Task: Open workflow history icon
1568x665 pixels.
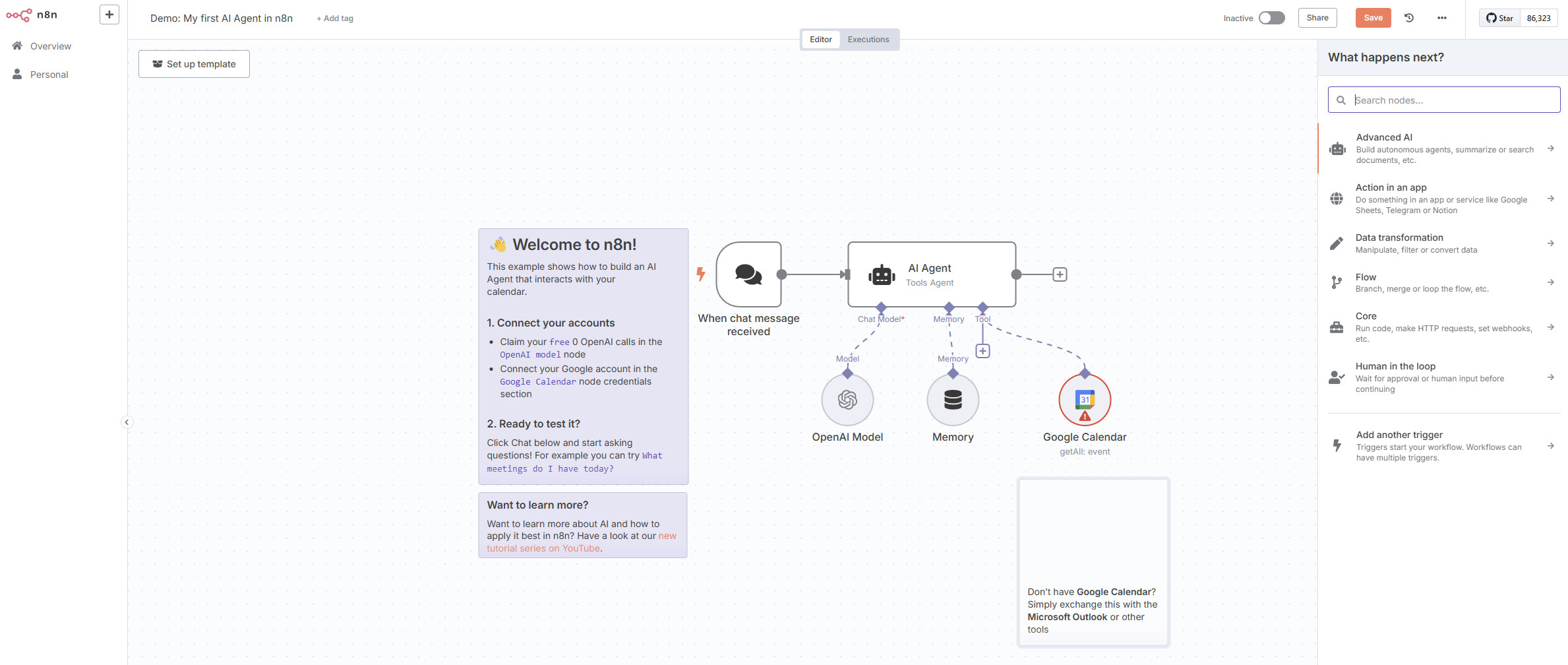Action: click(1409, 18)
